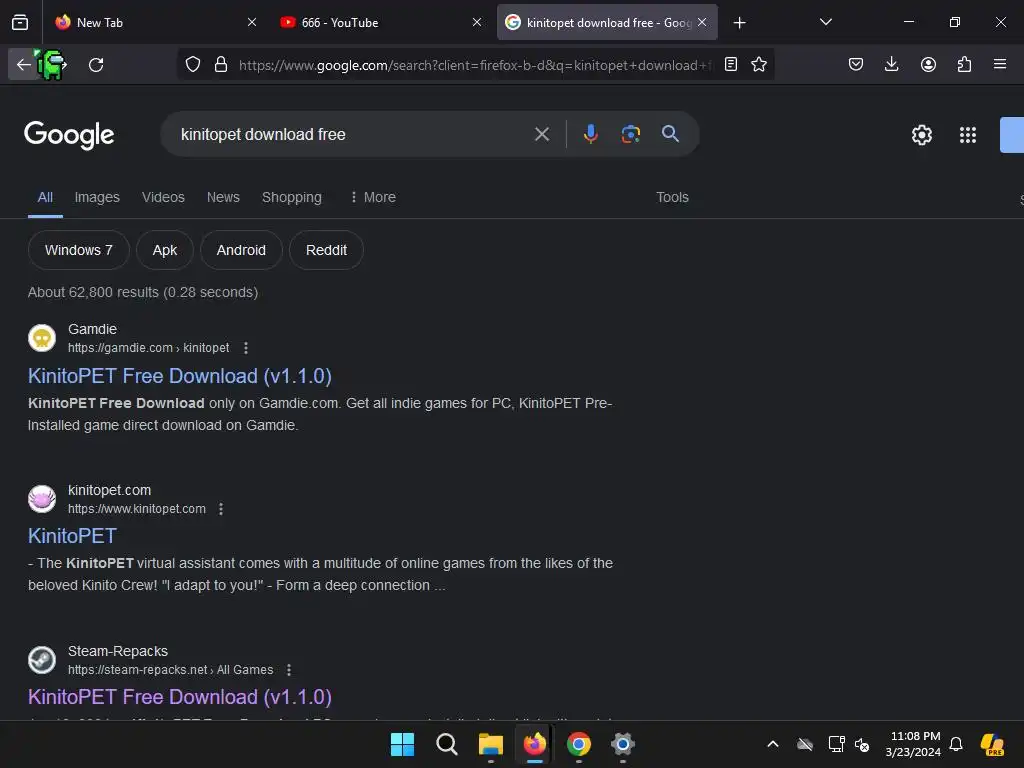Open Gamdie KinitoPET Free Download link
This screenshot has height=768, width=1024.
(x=180, y=376)
